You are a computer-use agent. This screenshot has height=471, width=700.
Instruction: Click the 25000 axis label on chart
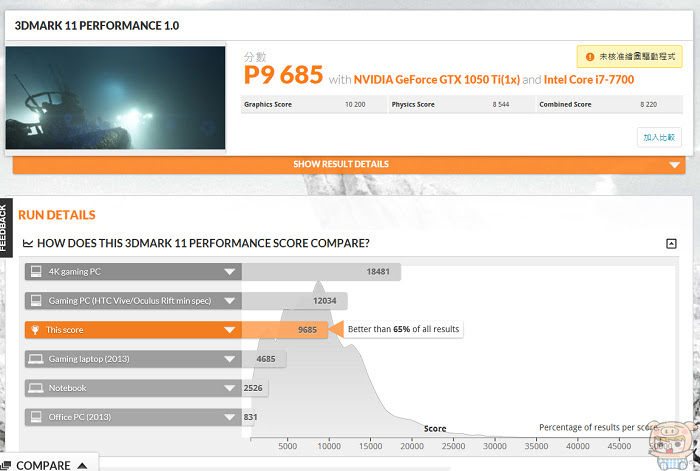tap(454, 446)
